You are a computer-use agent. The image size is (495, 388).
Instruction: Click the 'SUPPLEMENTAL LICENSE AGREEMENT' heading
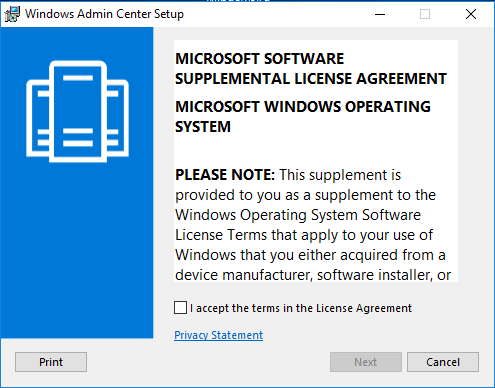click(311, 79)
